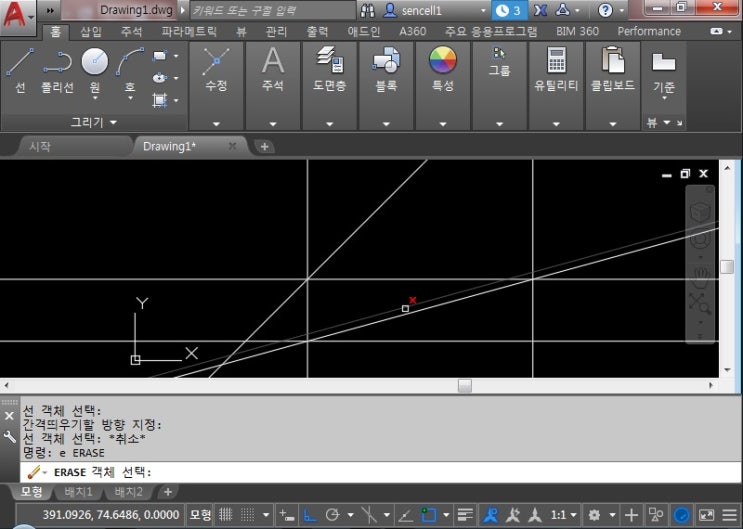This screenshot has height=529, width=743.
Task: Open the Annotation (주석) panel
Action: [273, 85]
